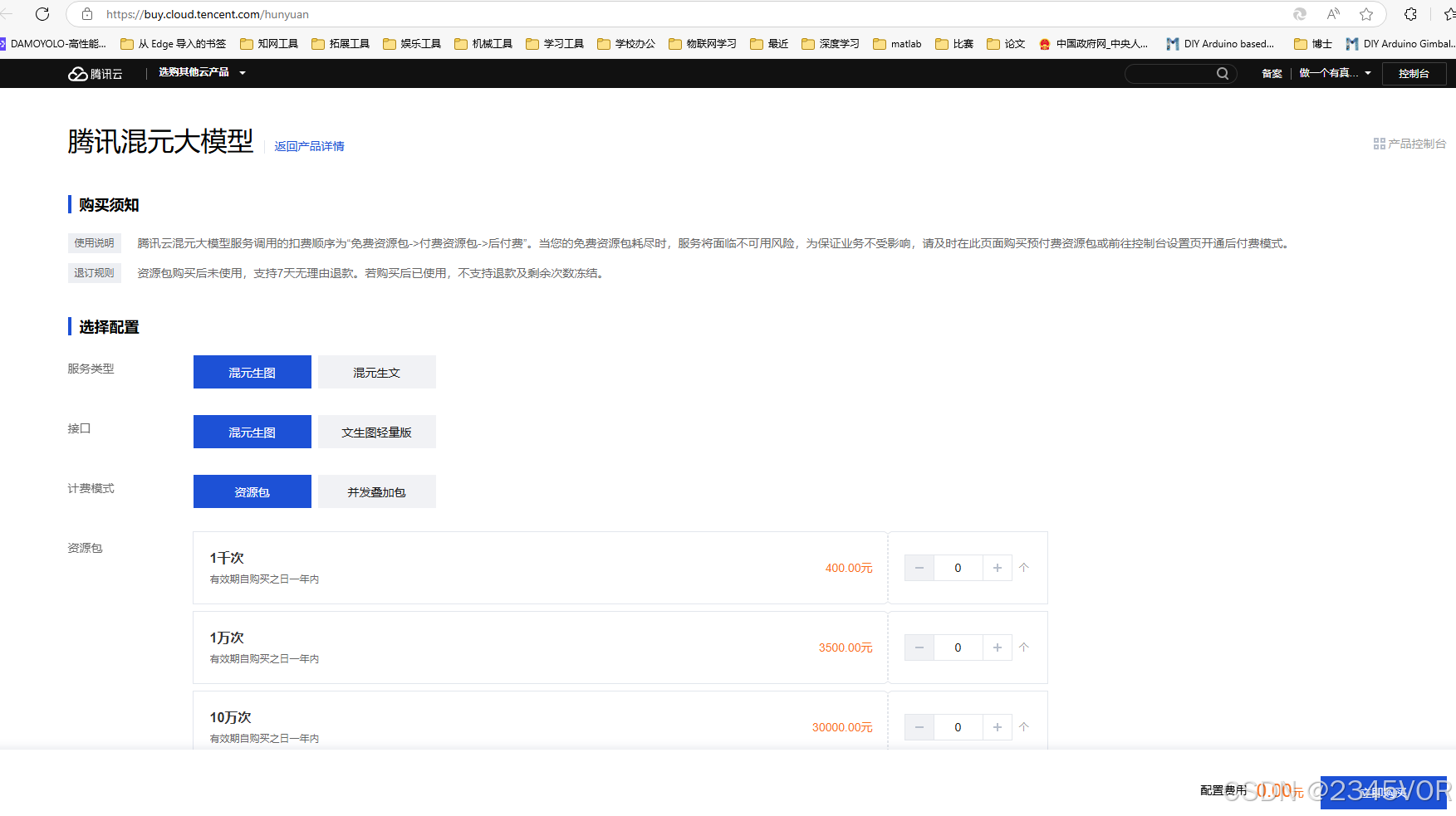
Task: Open the 物联网学习 bookmark folder
Action: click(x=703, y=44)
